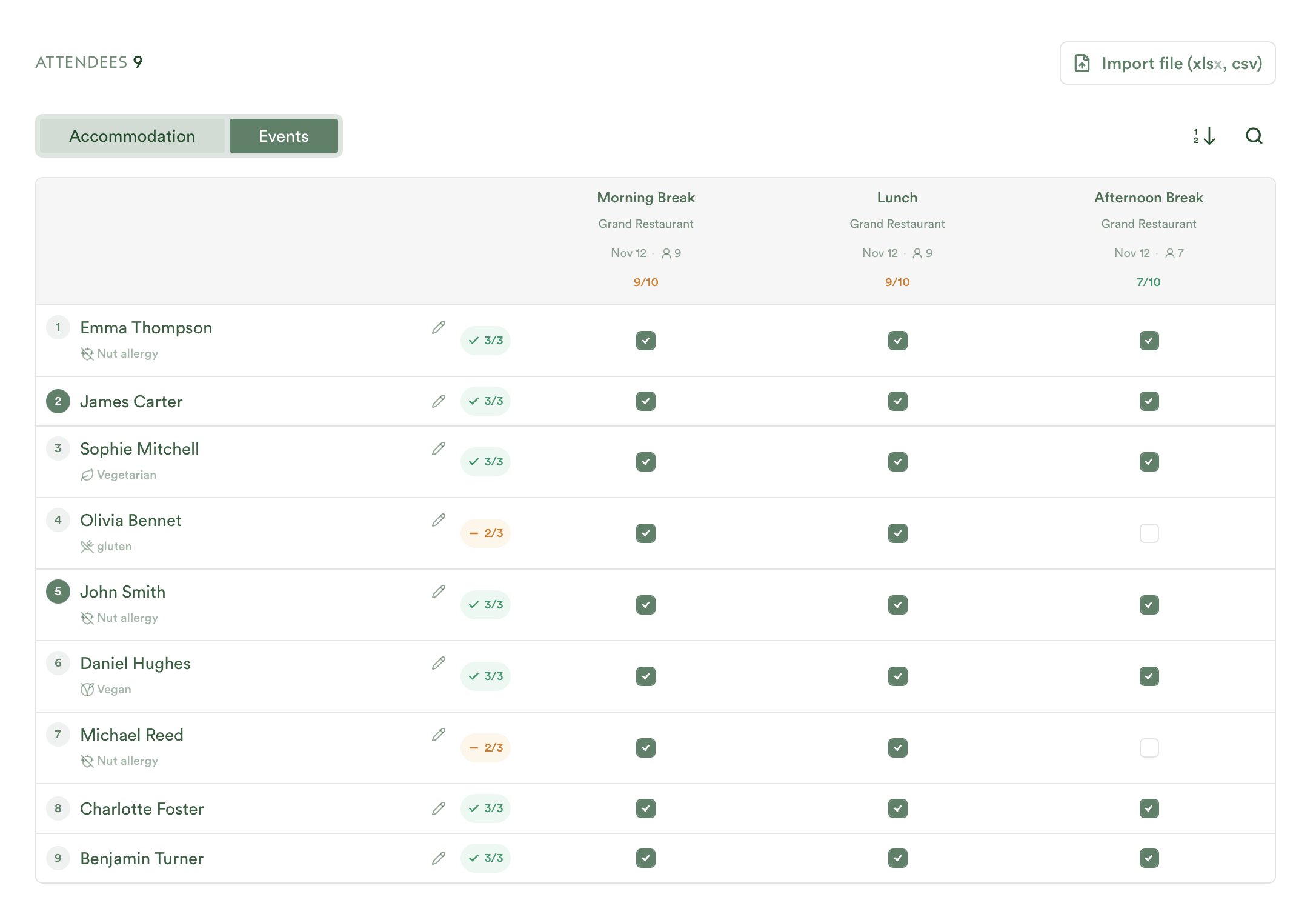The height and width of the screenshot is (920, 1316).
Task: Edit Daniel Hughes with pencil icon
Action: click(439, 663)
